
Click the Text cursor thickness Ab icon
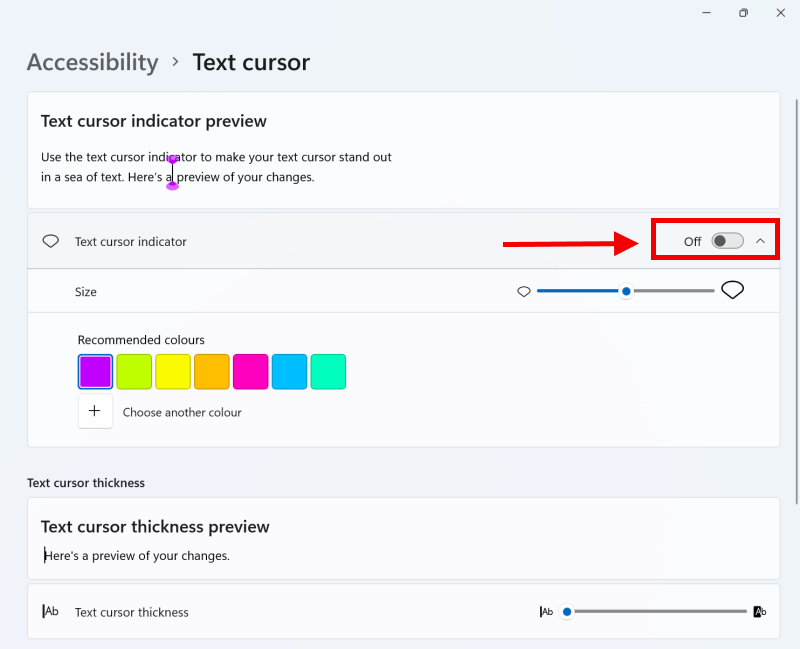(x=51, y=611)
